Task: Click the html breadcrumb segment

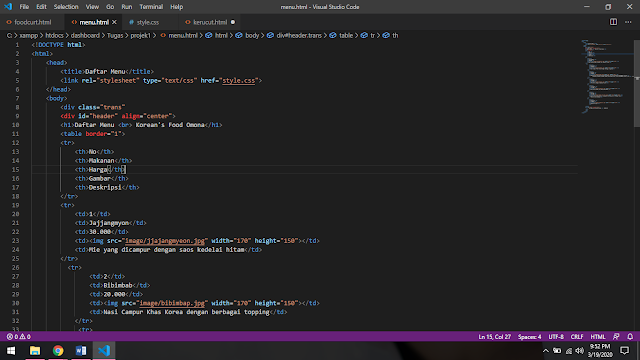Action: (x=221, y=36)
